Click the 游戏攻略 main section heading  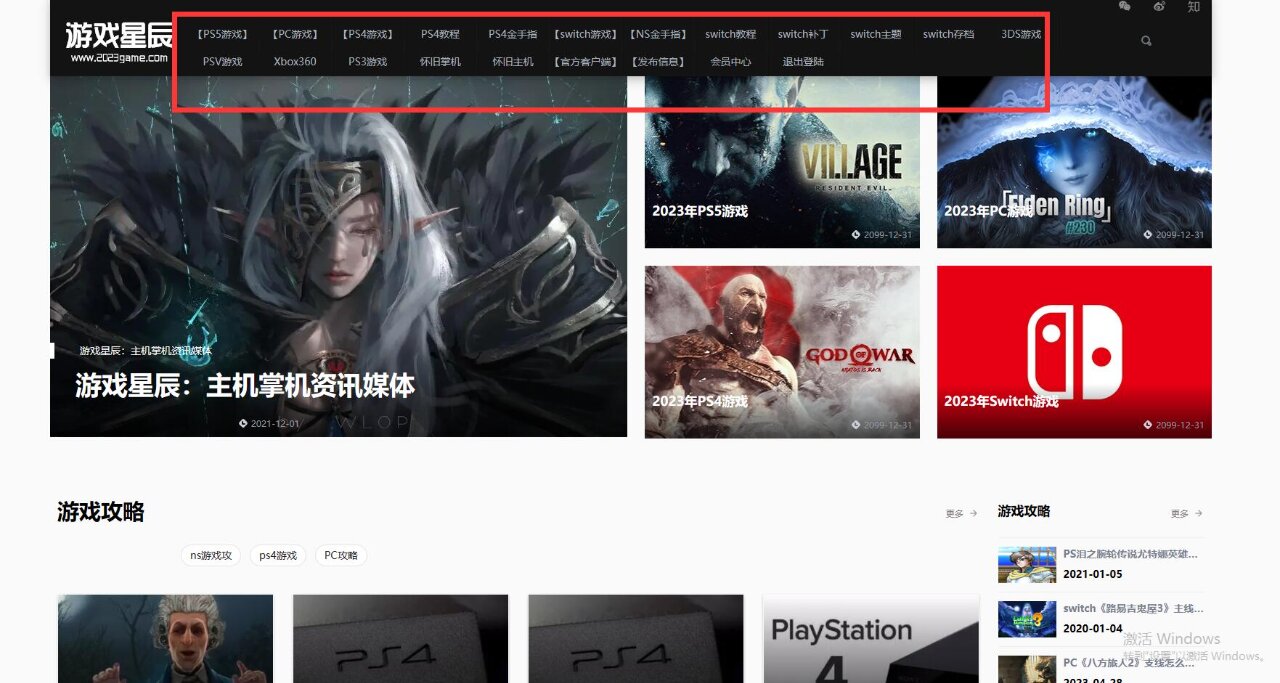coord(101,512)
